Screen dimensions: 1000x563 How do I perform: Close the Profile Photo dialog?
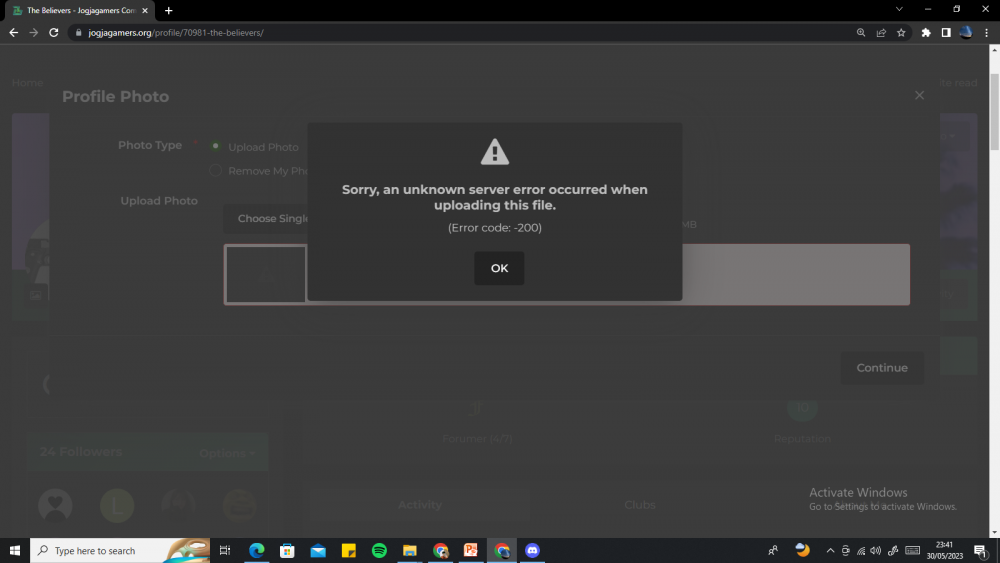click(919, 95)
